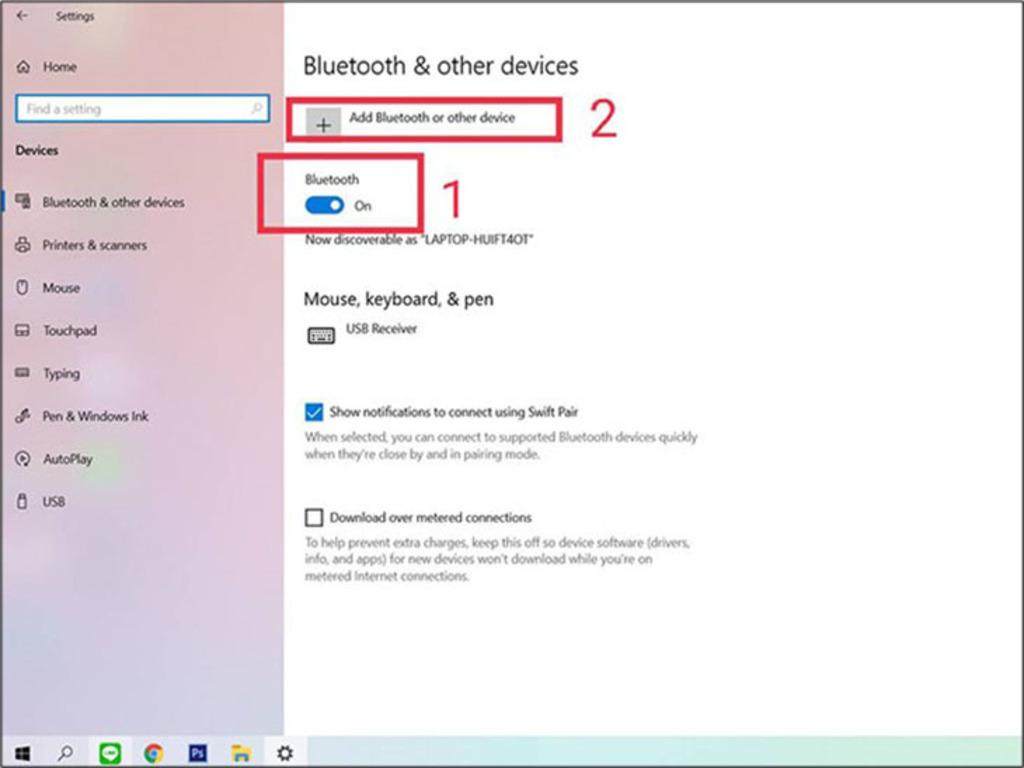Screen dimensions: 1024x768
Task: Click the search magnifier in Find a setting
Action: (256, 109)
